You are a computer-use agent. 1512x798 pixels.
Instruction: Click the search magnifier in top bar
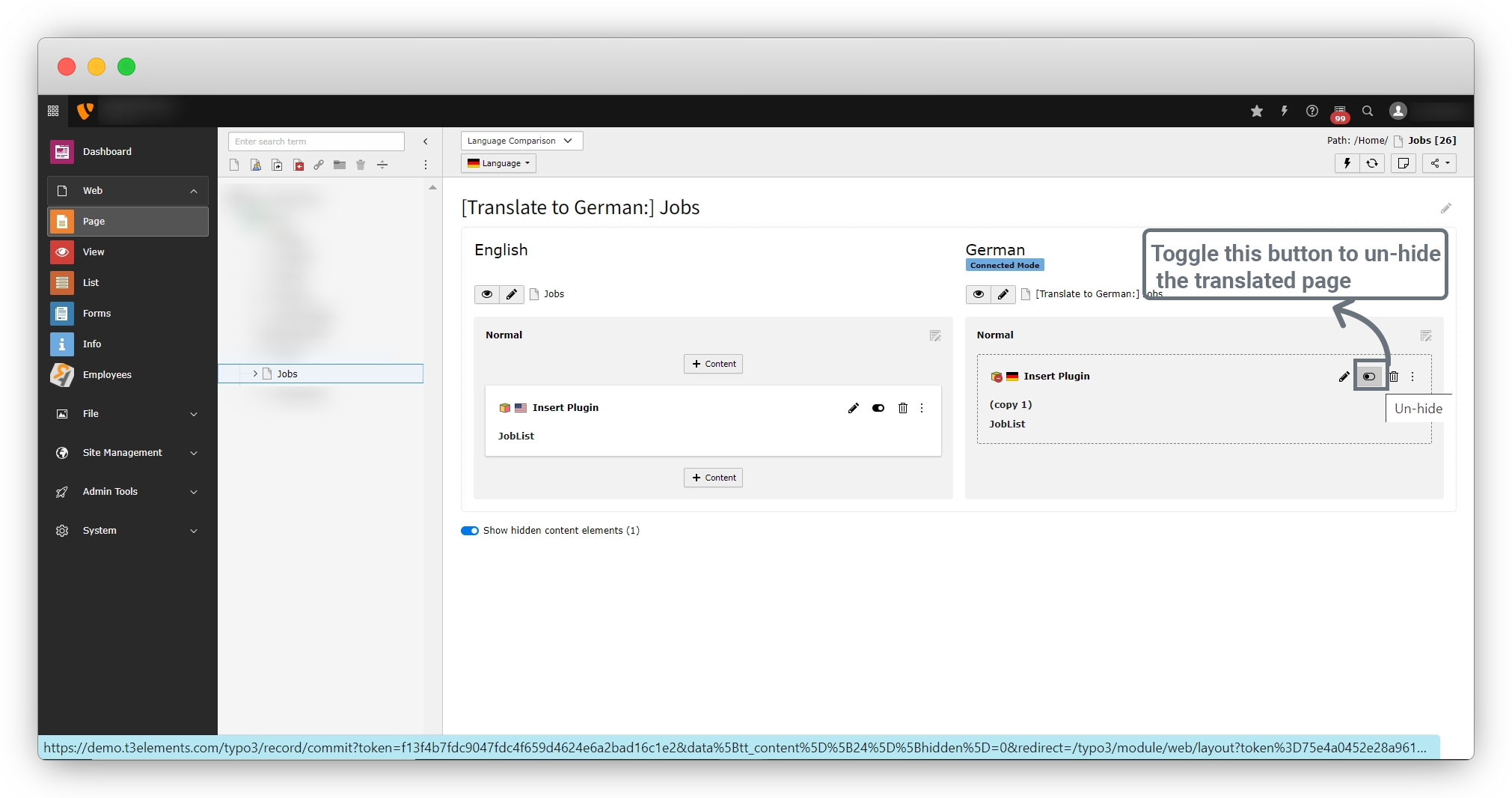tap(1367, 112)
